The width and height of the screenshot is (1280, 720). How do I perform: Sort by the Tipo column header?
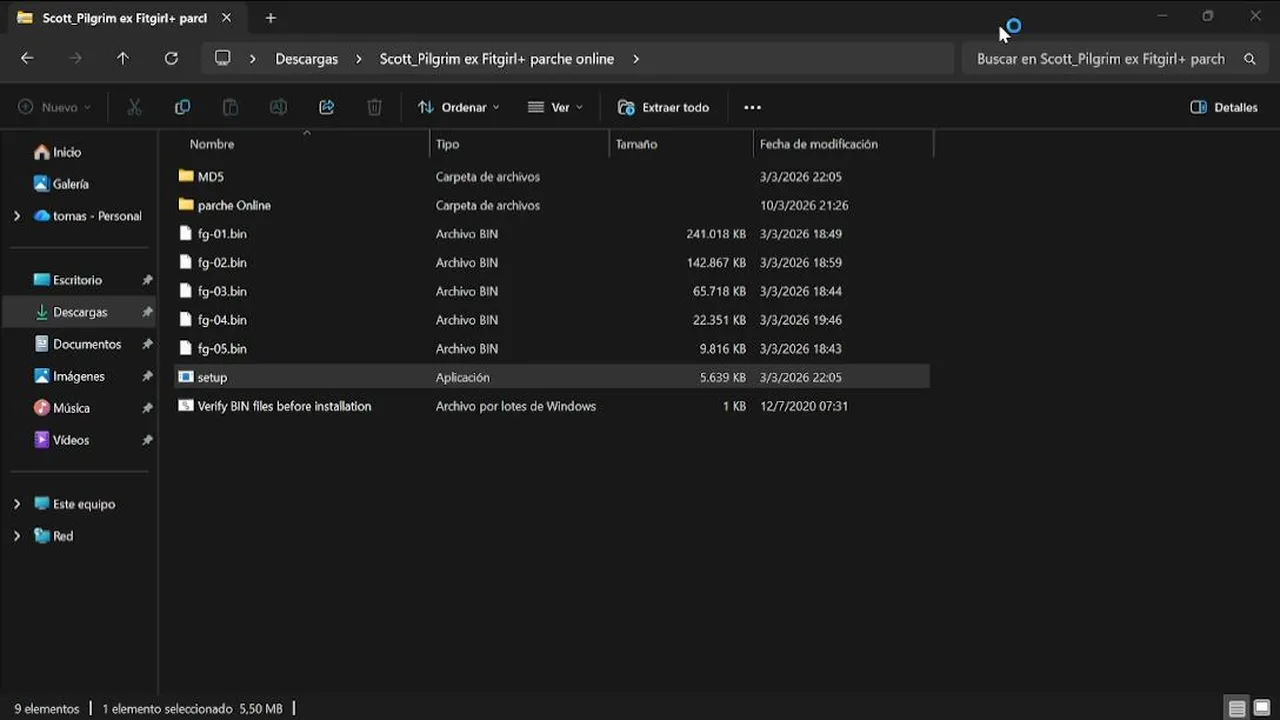(447, 144)
